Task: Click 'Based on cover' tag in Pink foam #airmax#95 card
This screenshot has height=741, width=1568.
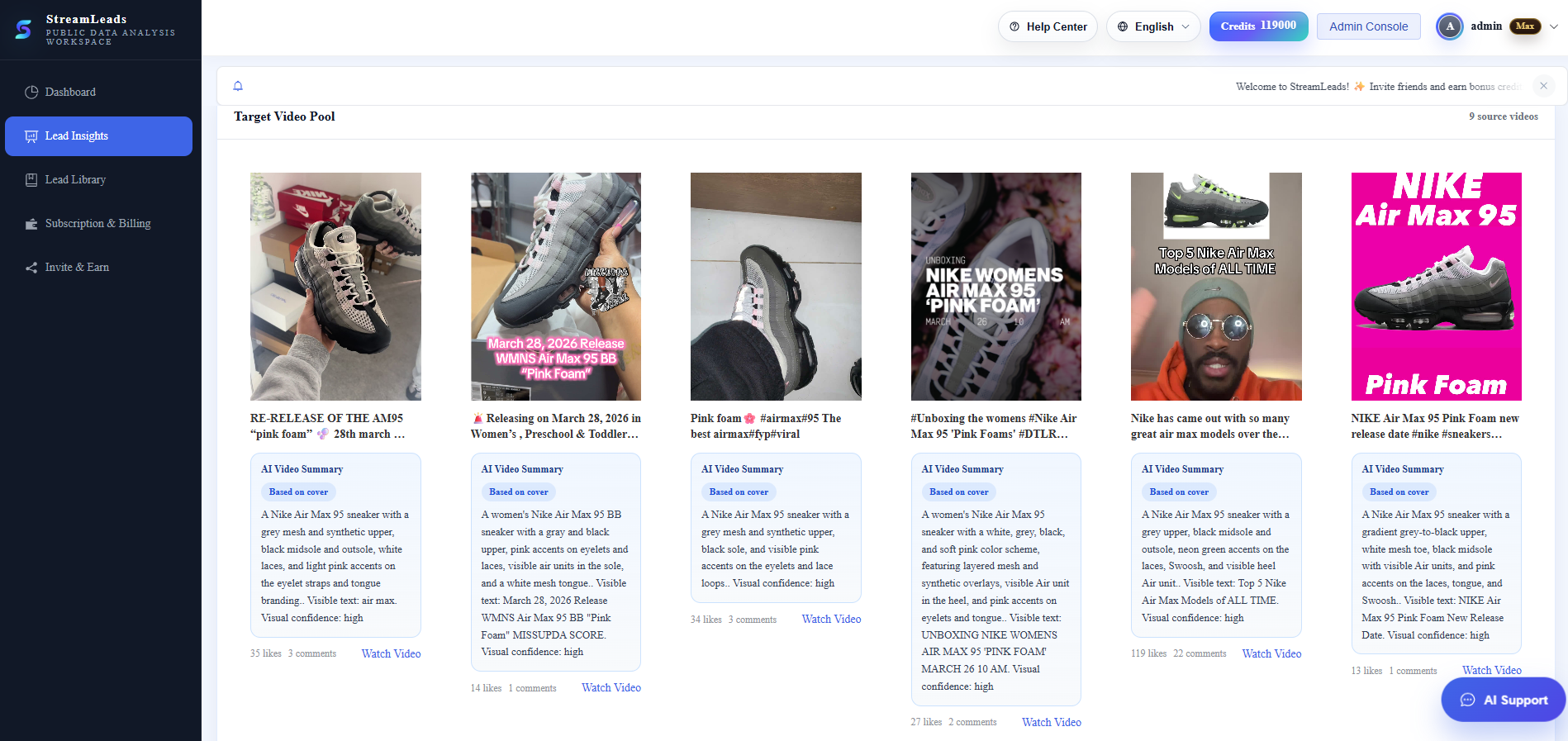Action: point(739,492)
